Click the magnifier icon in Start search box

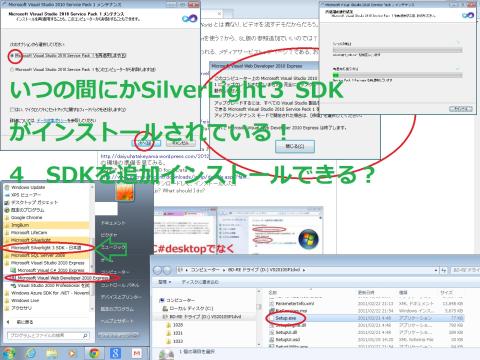coord(85,335)
